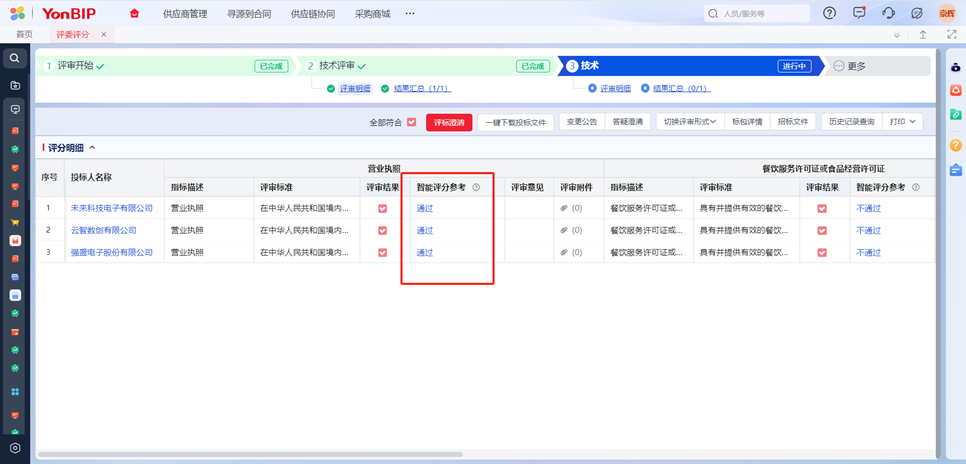Click the customer service headset icon
Screen dimensions: 966x464
[x=888, y=13]
